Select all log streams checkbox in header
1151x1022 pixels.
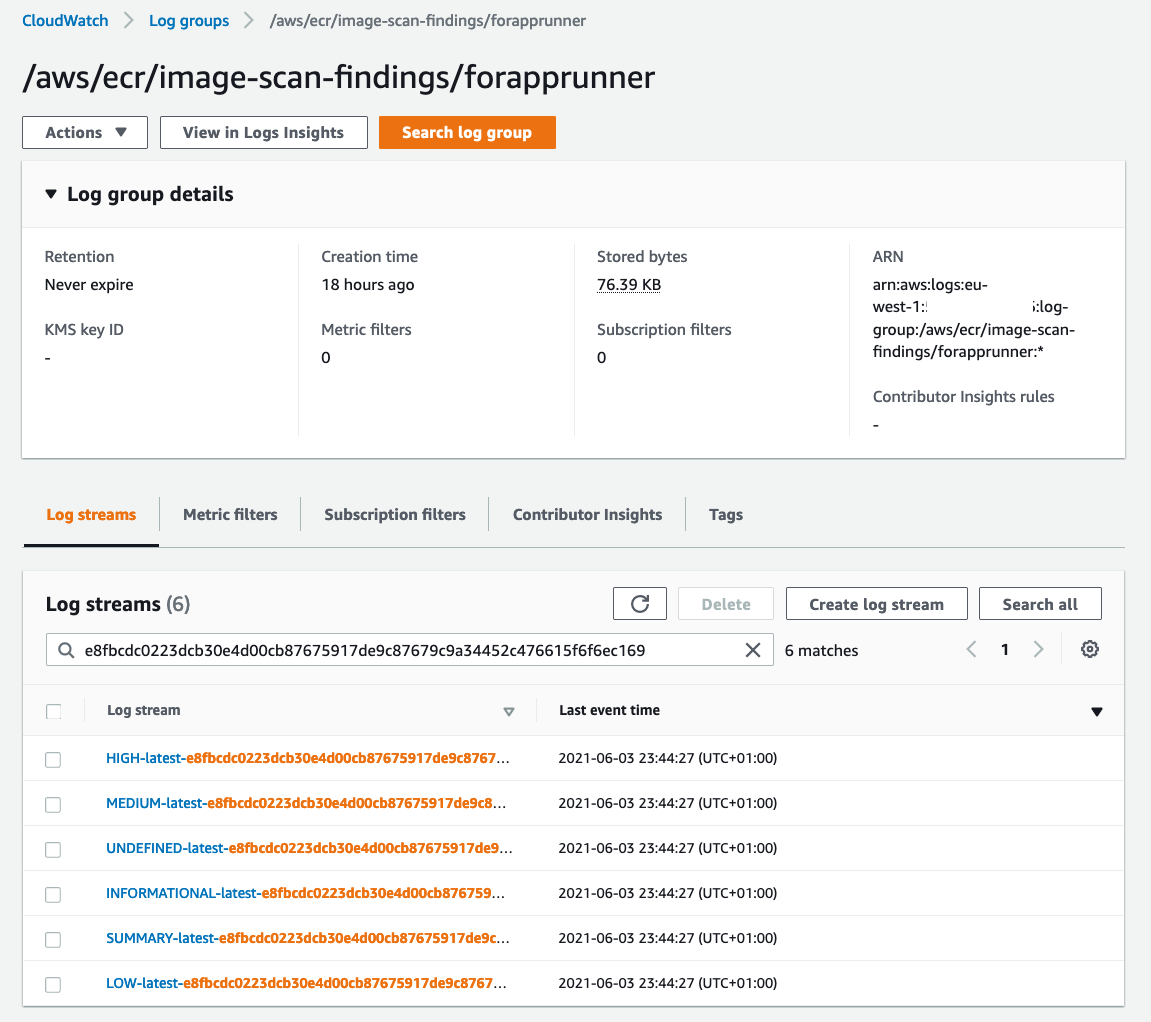[54, 711]
